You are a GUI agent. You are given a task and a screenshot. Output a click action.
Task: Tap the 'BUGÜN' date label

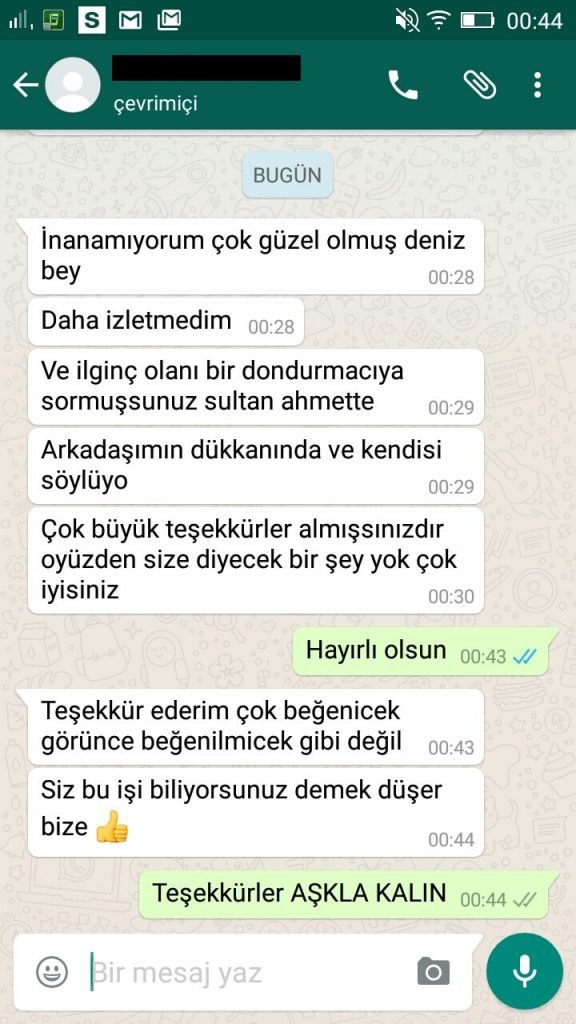pos(287,175)
